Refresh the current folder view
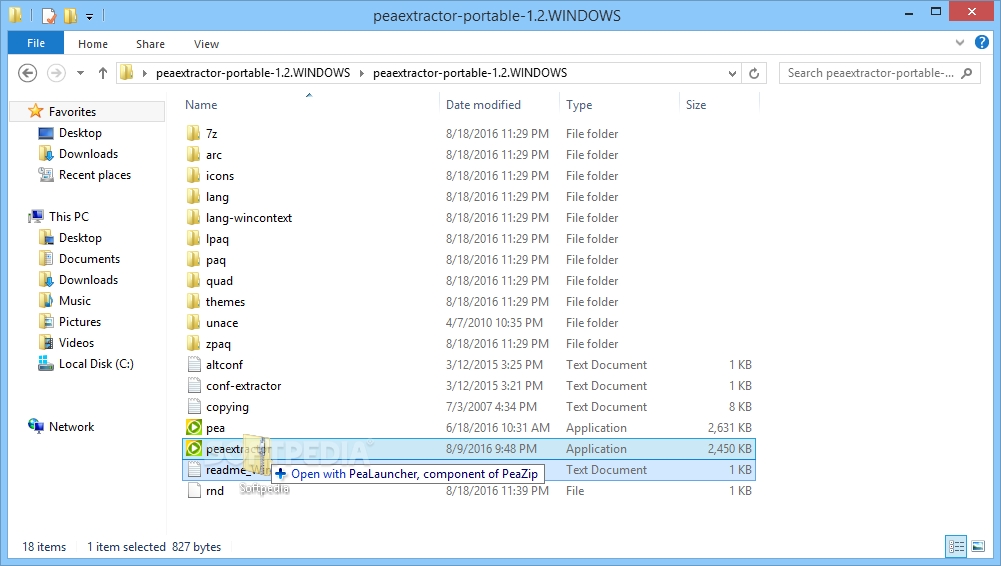 click(x=753, y=73)
